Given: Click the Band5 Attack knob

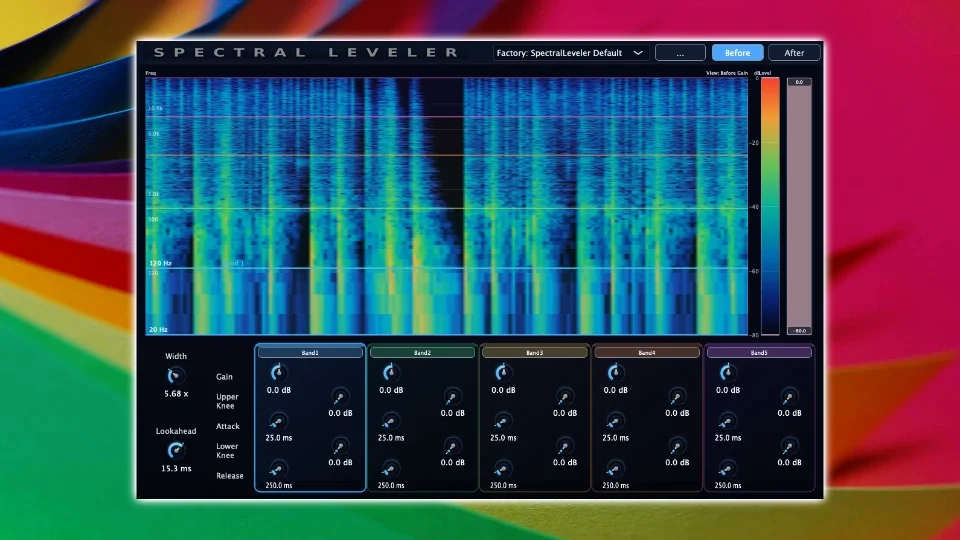Looking at the screenshot, I should (x=727, y=422).
